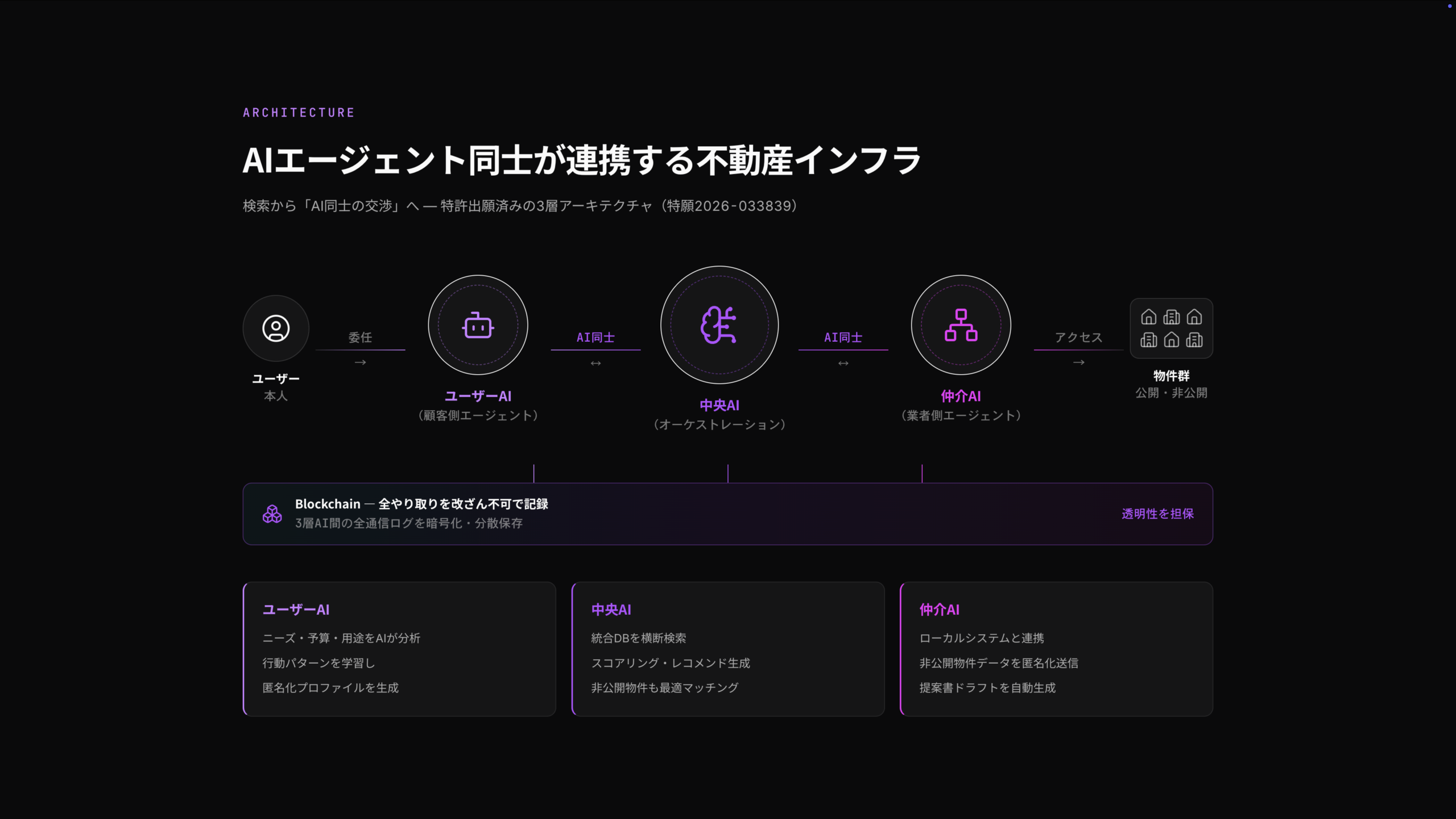Click the 委任 connector label
Viewport: 1456px width, 819px height.
(x=360, y=337)
